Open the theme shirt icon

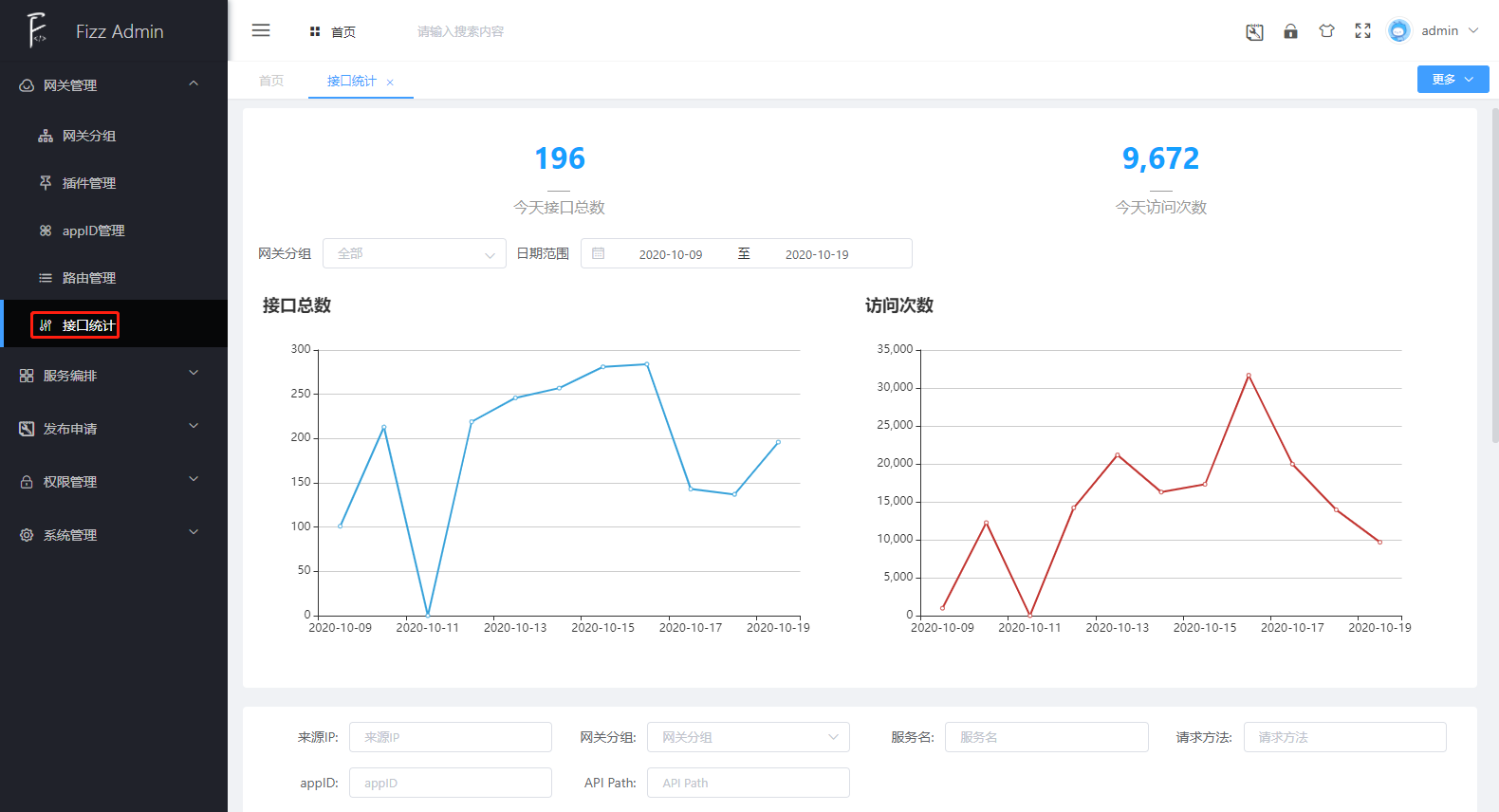(1326, 31)
